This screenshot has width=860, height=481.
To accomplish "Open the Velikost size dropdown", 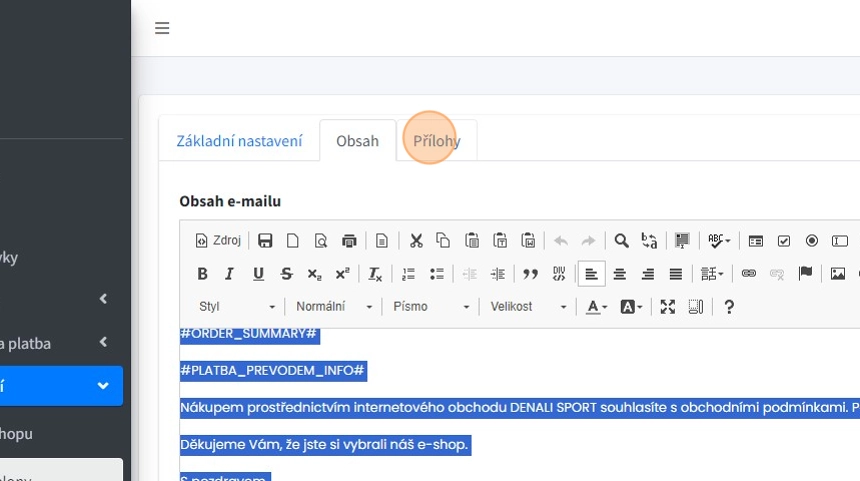I will (x=528, y=307).
